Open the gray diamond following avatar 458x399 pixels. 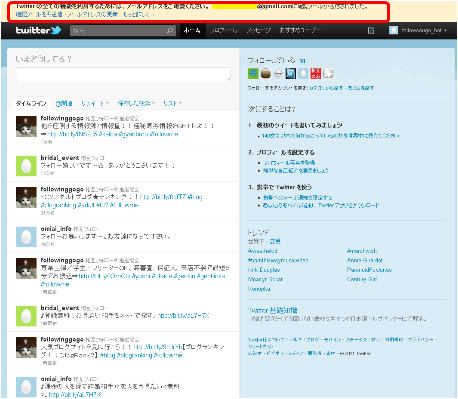coord(278,73)
